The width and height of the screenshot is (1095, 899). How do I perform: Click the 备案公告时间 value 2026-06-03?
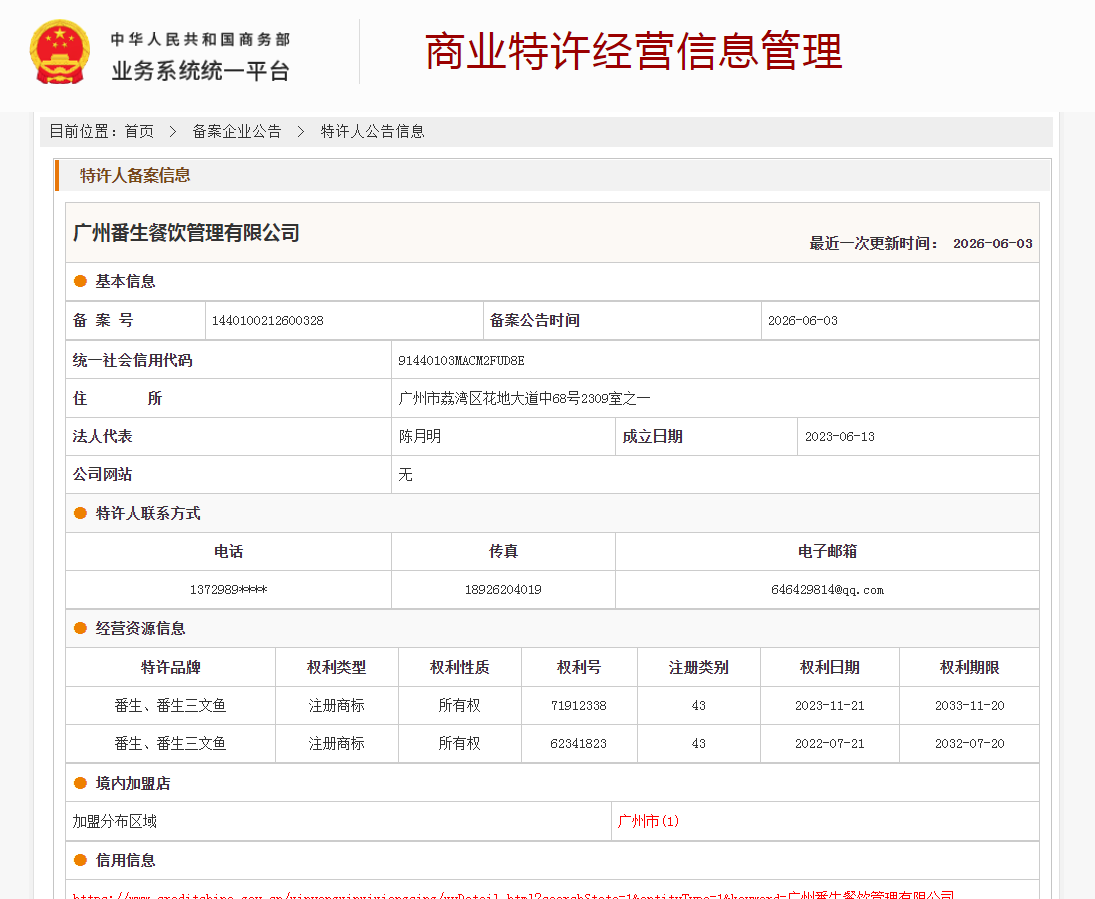point(802,321)
